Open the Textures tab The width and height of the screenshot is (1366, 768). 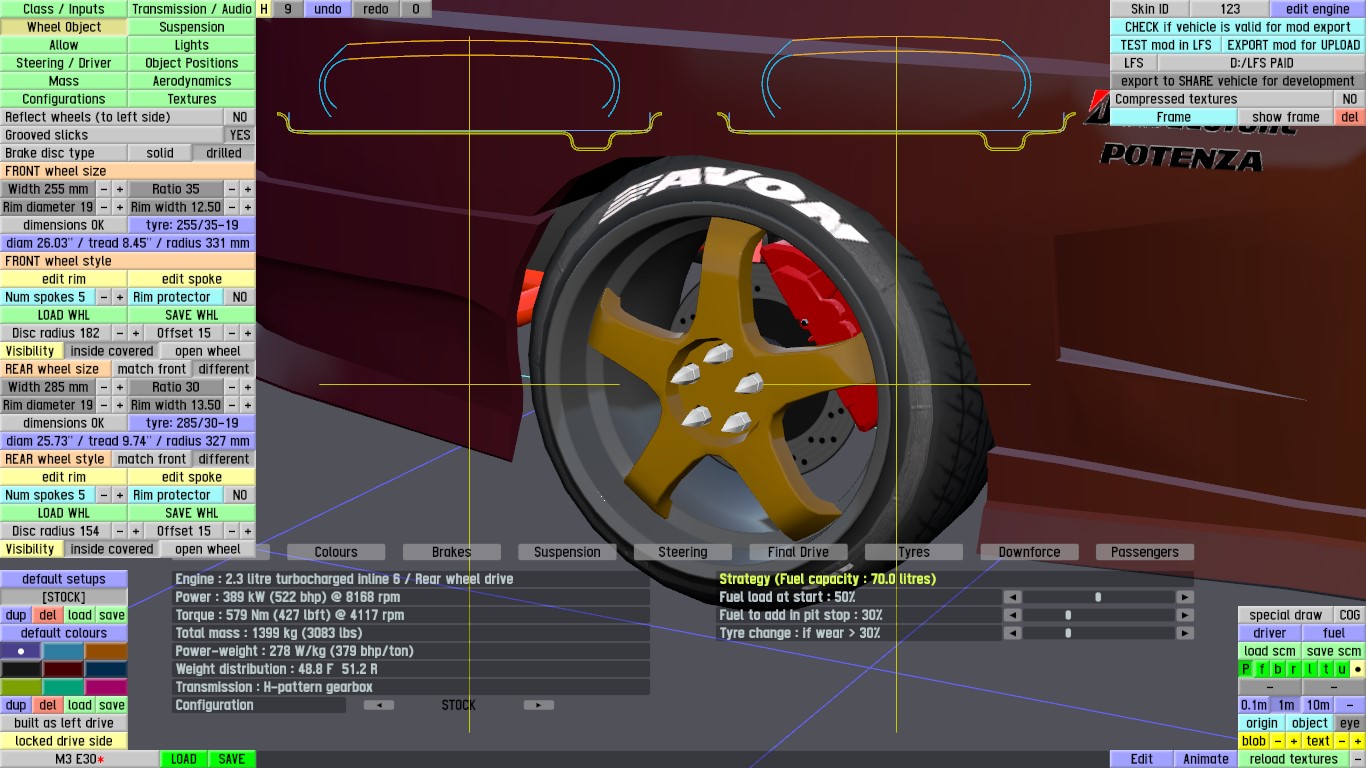point(192,99)
